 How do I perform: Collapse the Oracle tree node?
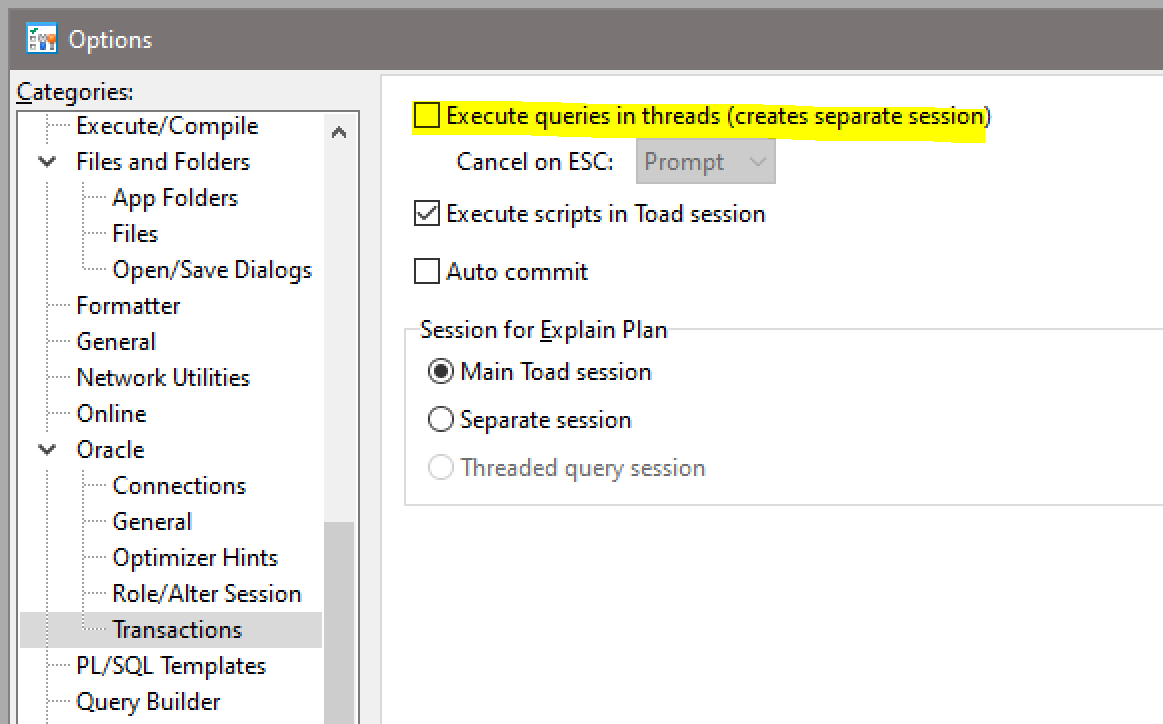(x=47, y=450)
